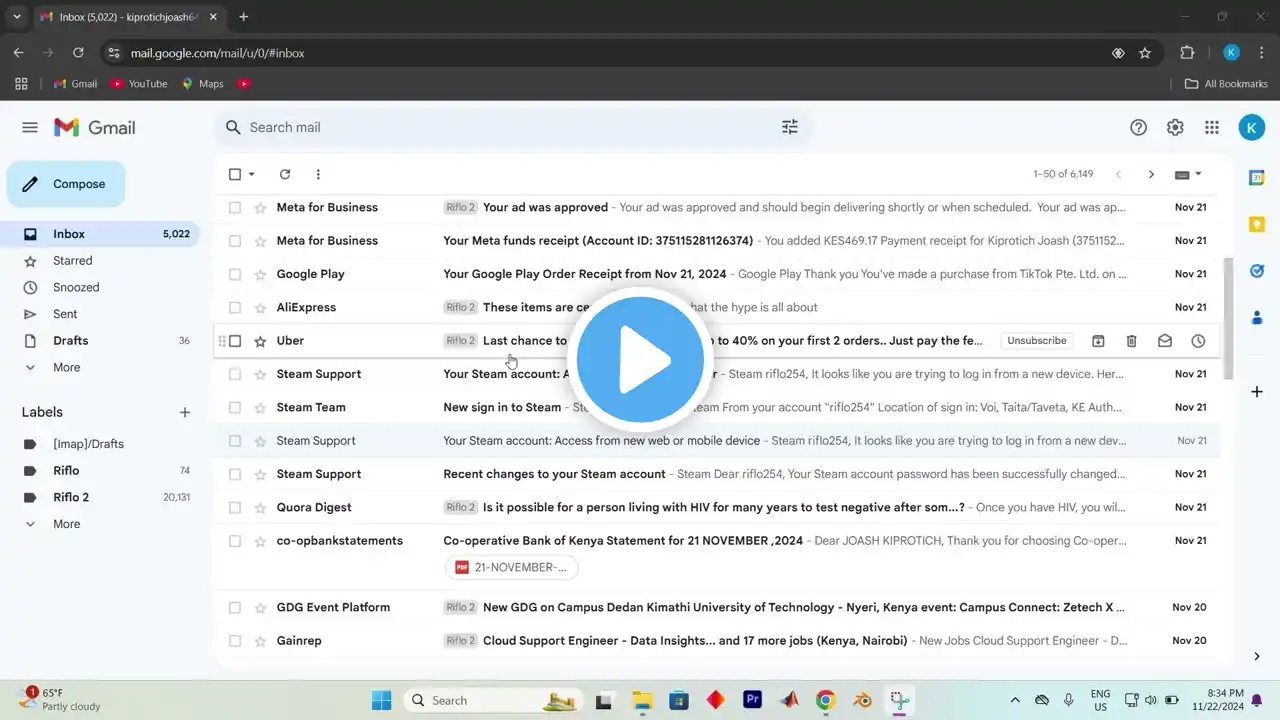Open the Maps bookmark
Viewport: 1280px width, 720px height.
(202, 84)
